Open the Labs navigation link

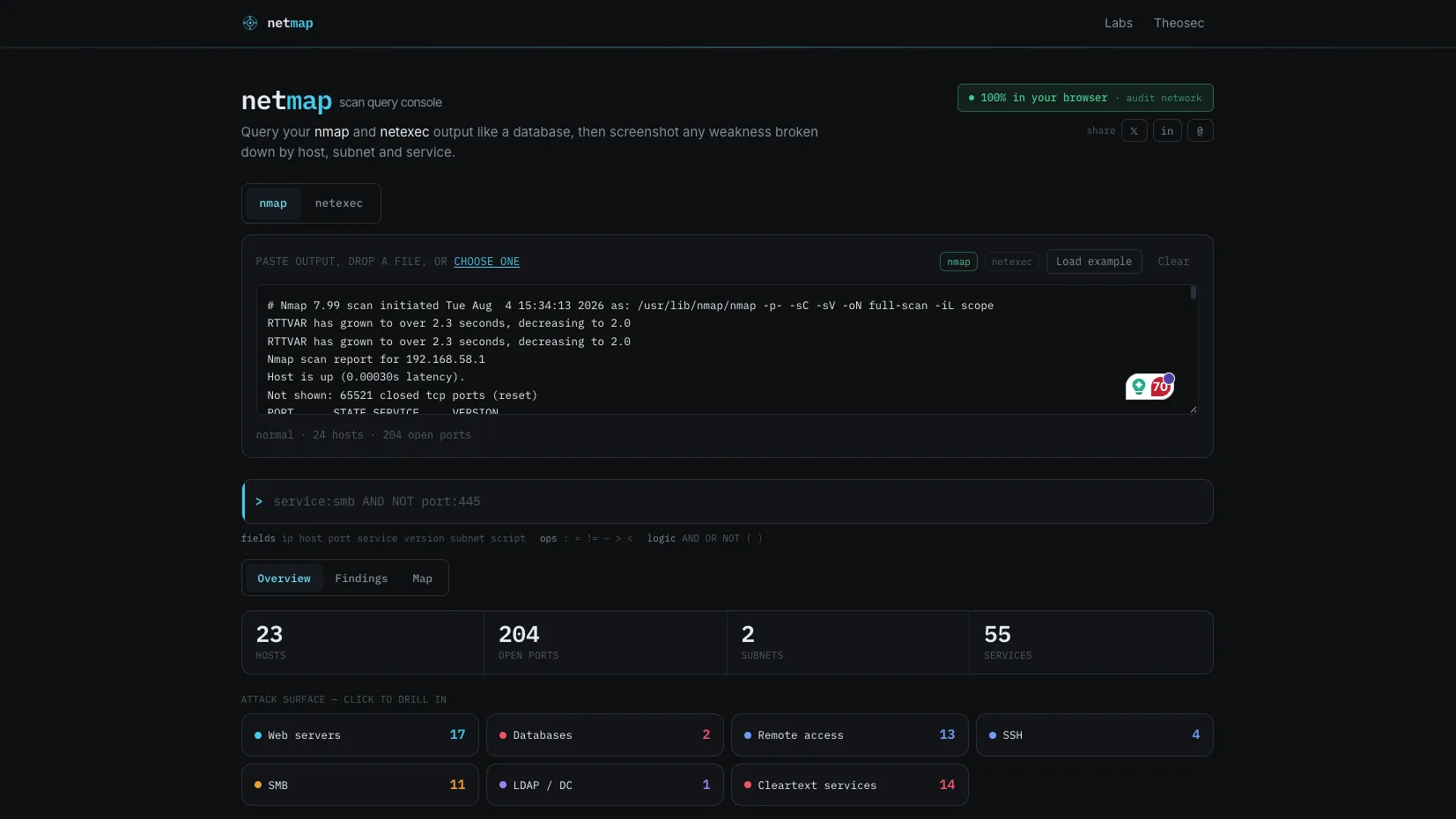click(1119, 23)
